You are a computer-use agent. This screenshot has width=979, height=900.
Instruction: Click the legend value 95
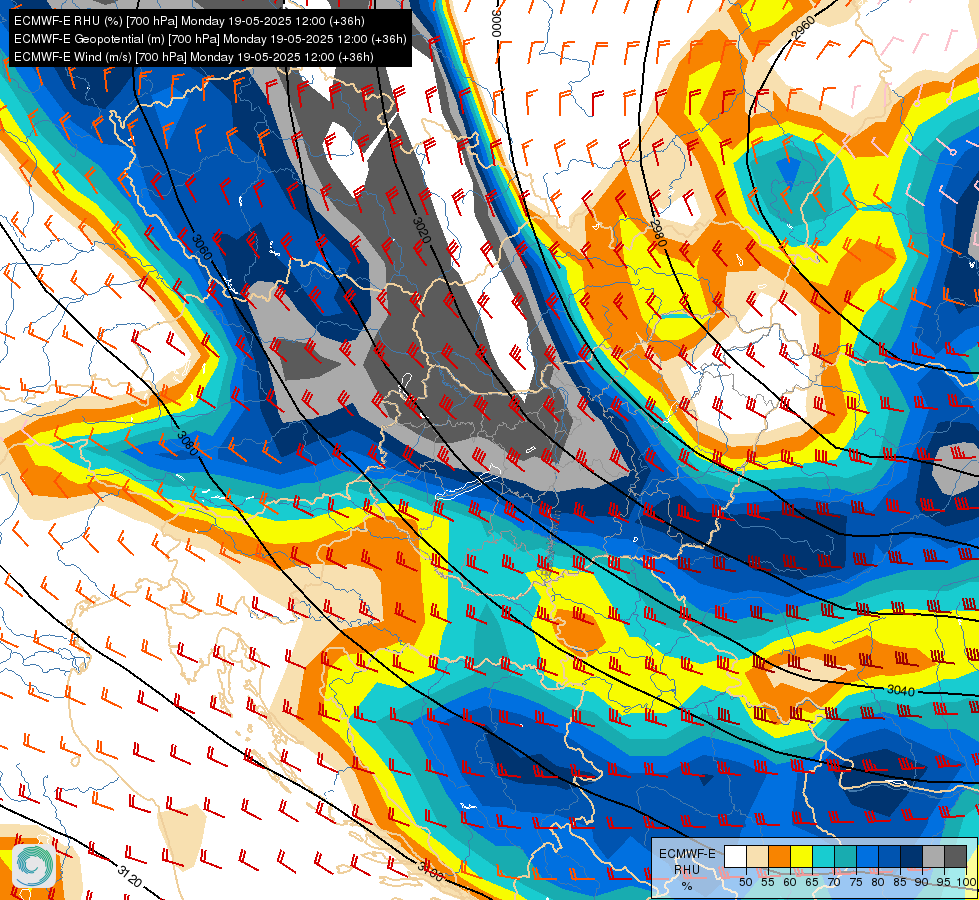pos(945,882)
